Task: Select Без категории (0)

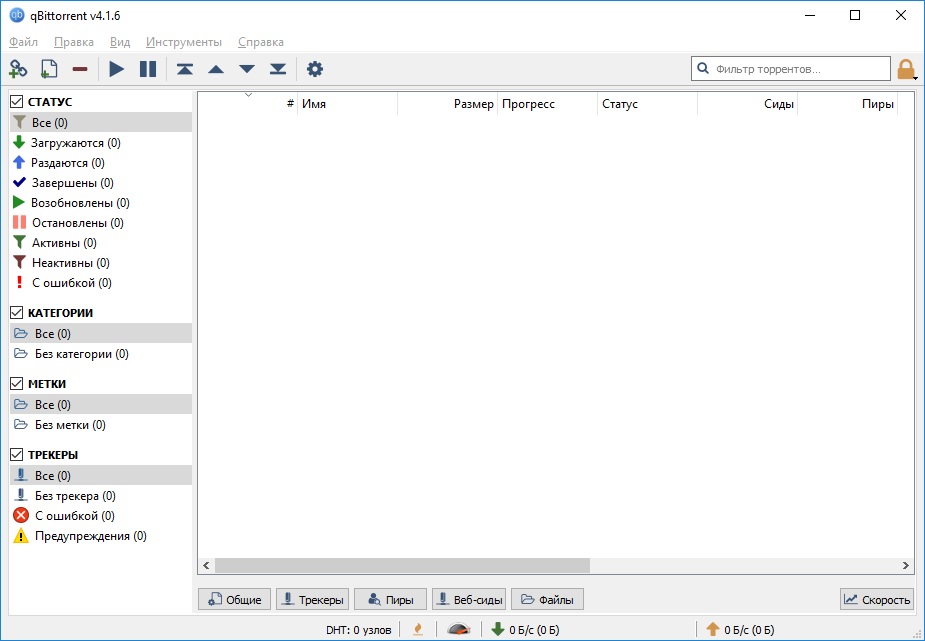Action: pyautogui.click(x=101, y=354)
